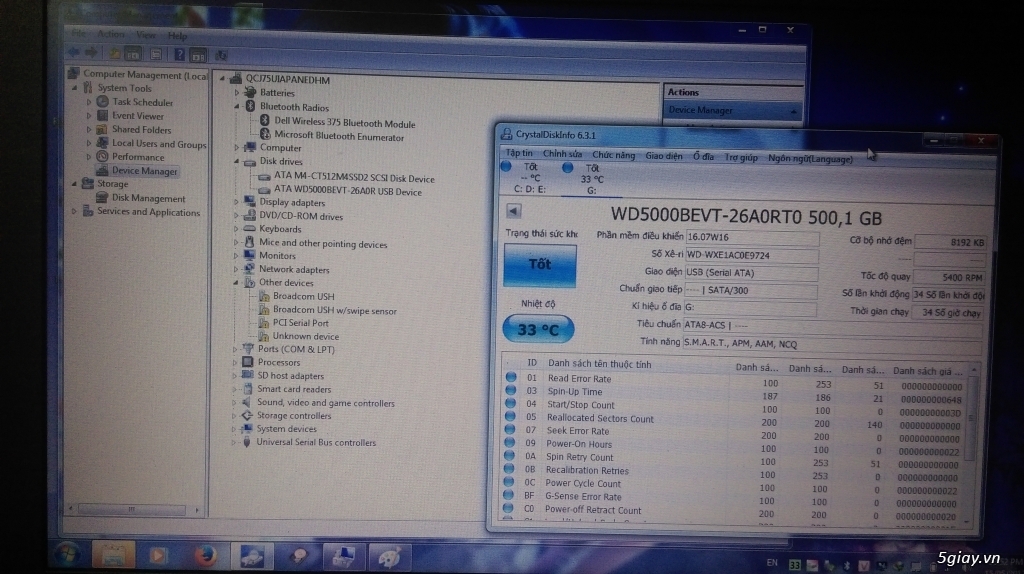Click the Tốt health status button

tap(539, 265)
